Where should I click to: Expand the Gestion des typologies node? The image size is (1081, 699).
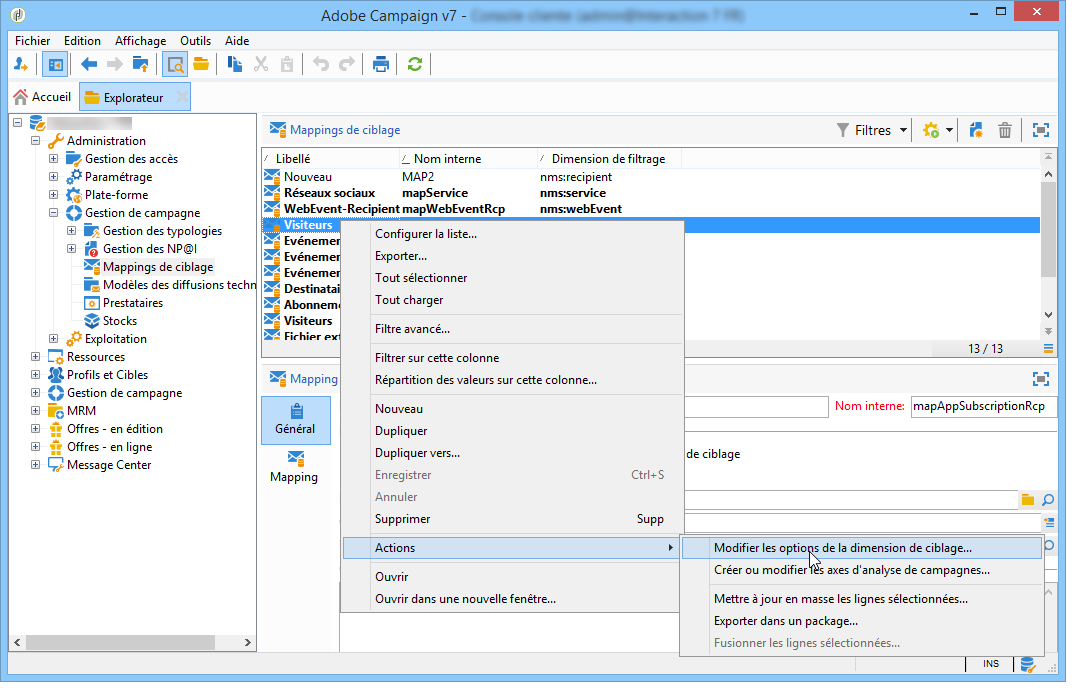[71, 230]
